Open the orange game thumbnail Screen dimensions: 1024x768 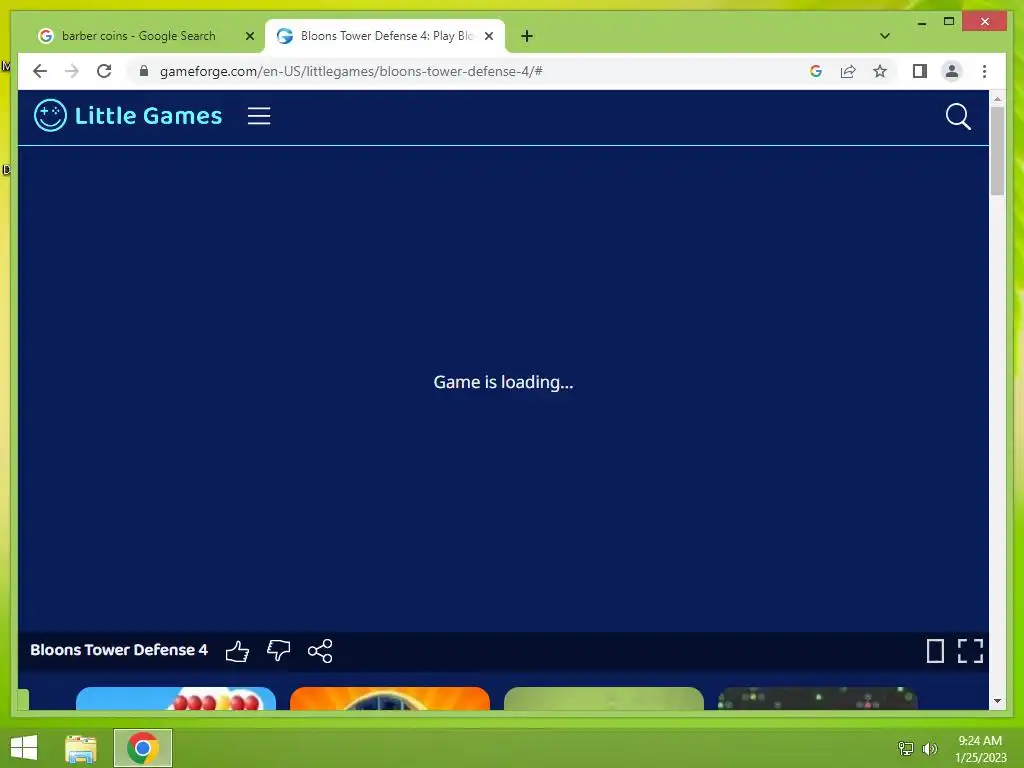point(390,698)
